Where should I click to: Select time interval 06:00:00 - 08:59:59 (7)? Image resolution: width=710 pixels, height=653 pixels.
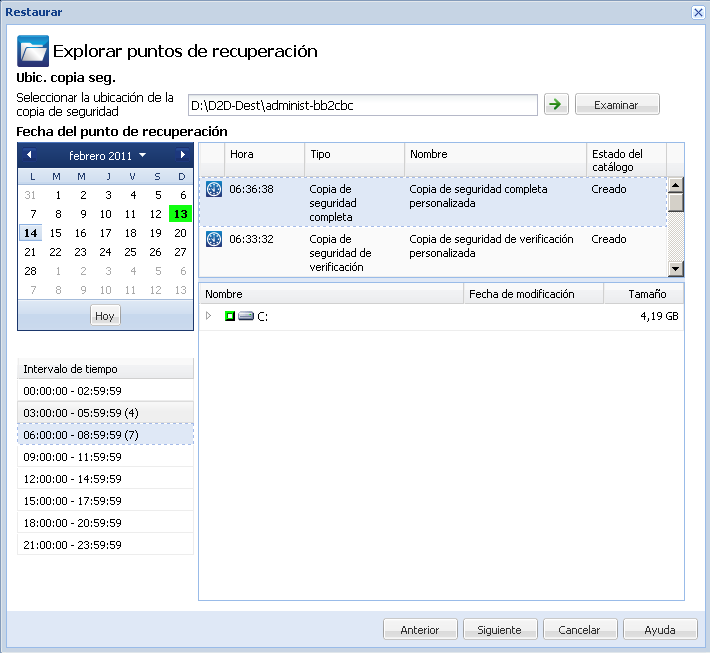point(105,434)
